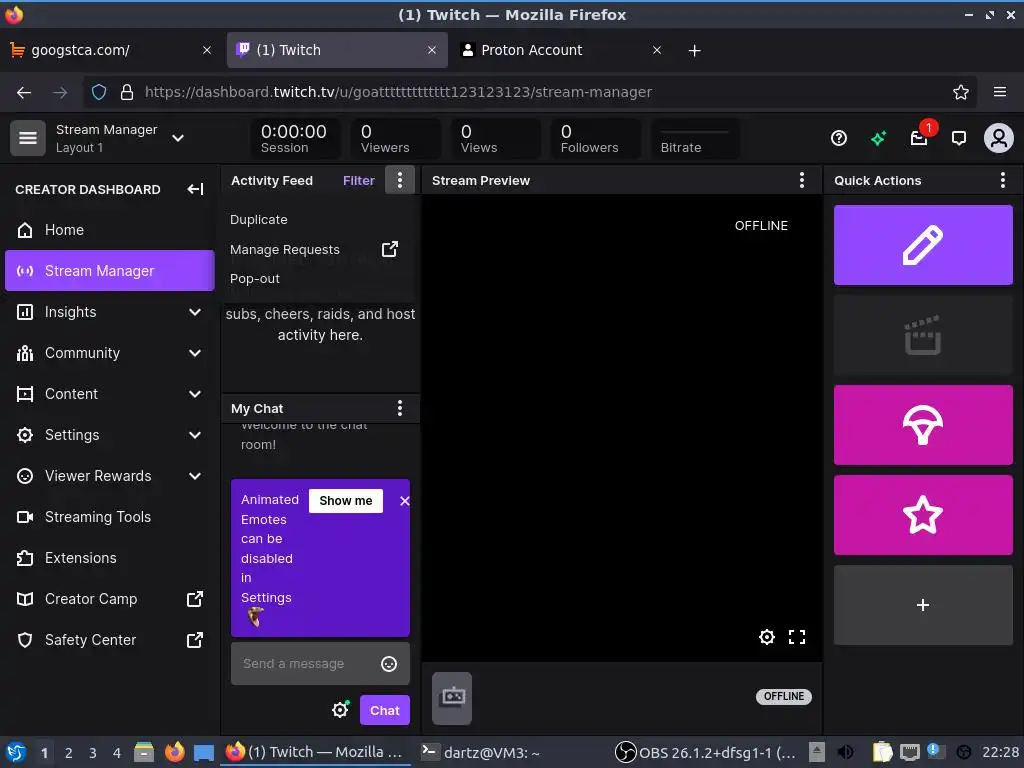Click the Bitrate stat box
This screenshot has height=768, width=1024.
[x=696, y=138]
